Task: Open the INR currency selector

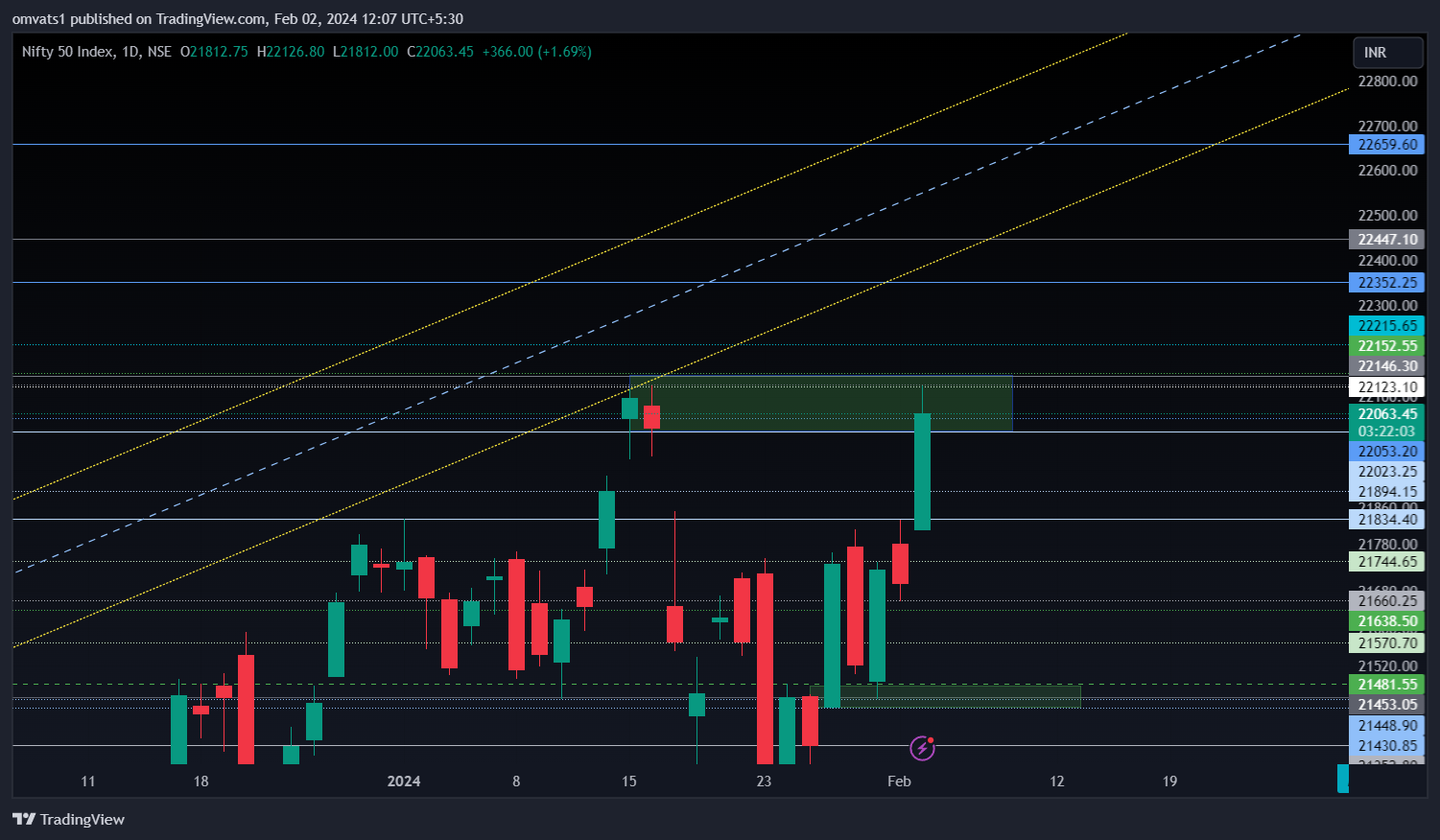Action: 1387,53
